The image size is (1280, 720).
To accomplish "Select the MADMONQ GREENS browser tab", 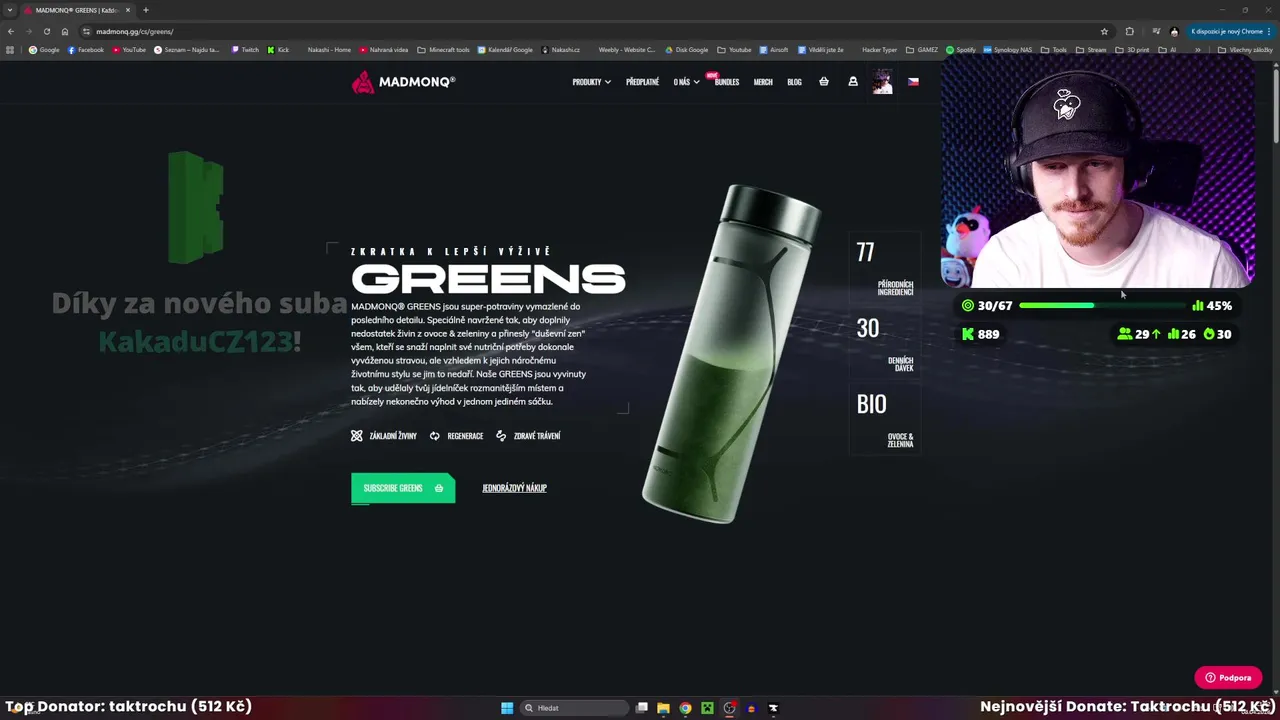I will 76,10.
